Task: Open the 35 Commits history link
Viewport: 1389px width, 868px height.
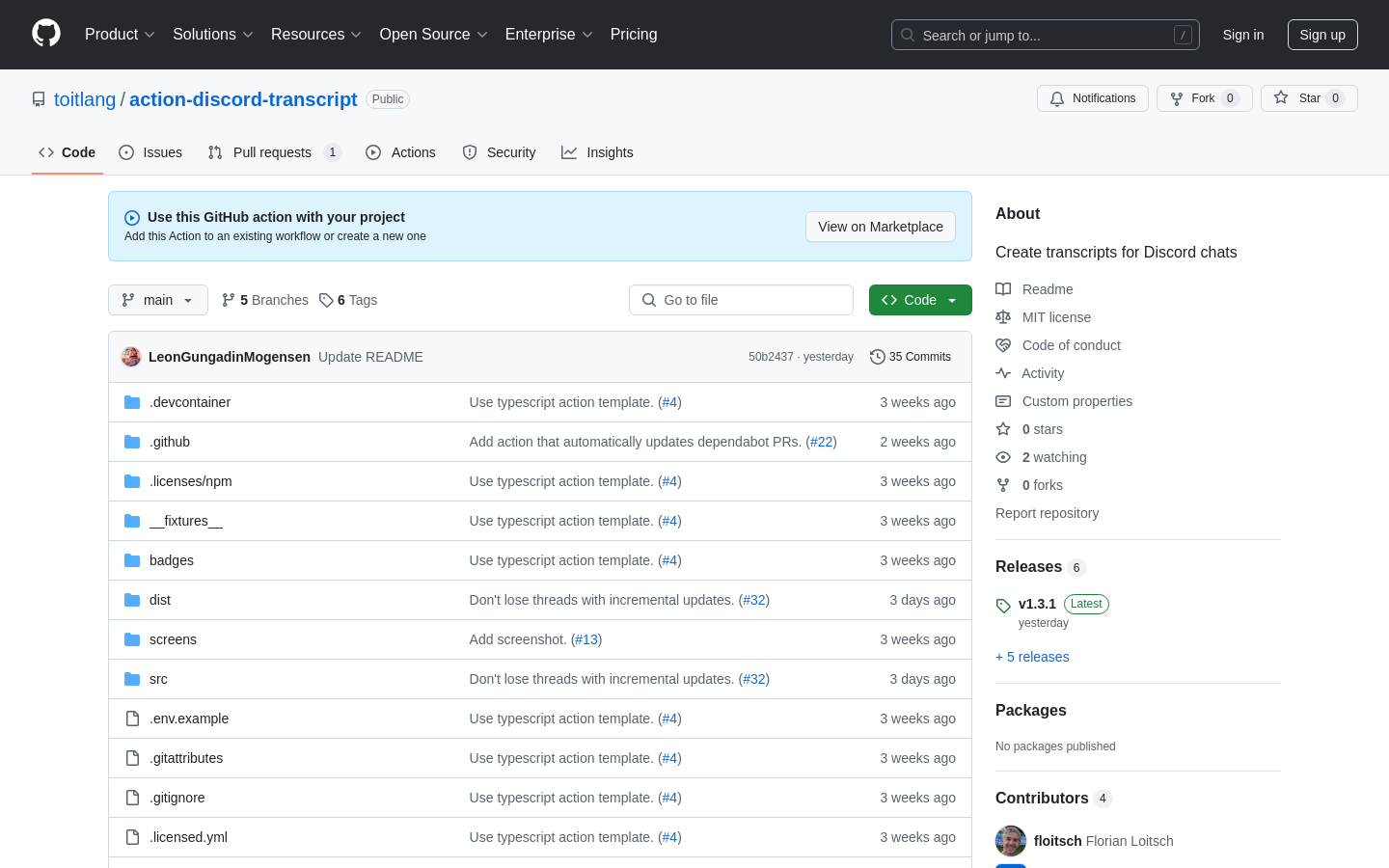Action: (x=911, y=357)
